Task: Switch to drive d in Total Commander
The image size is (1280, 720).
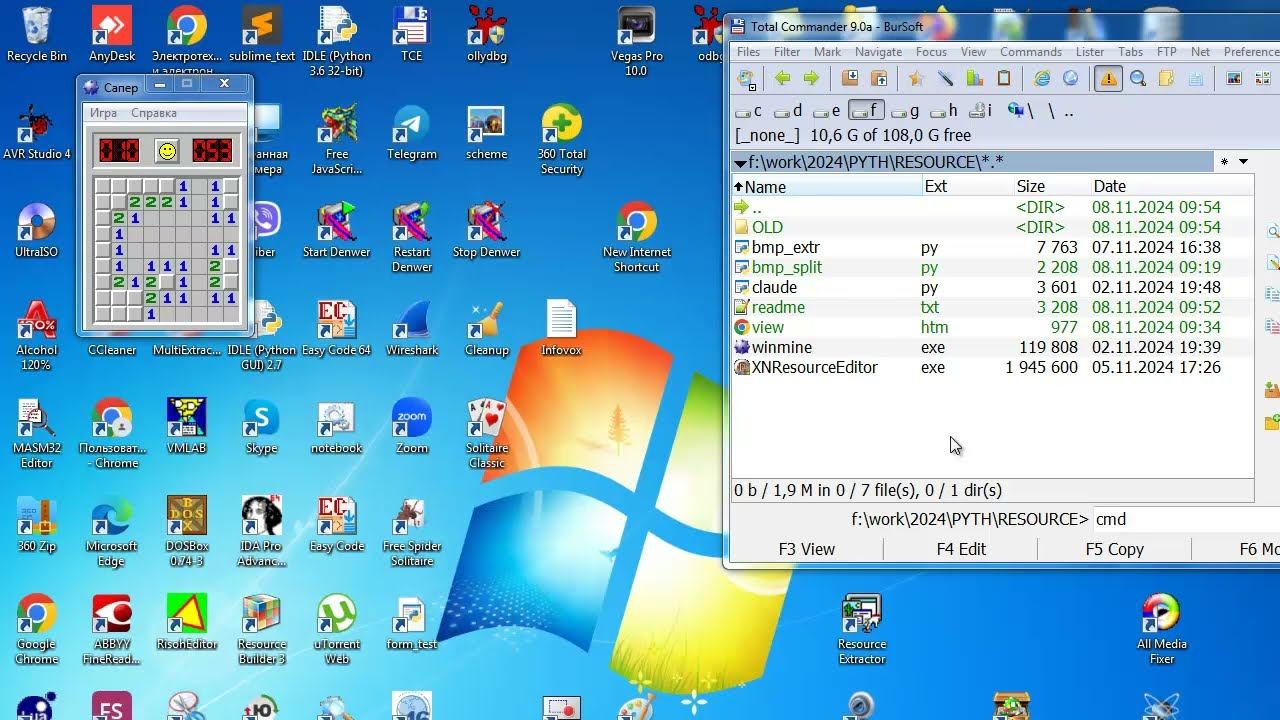Action: click(787, 111)
